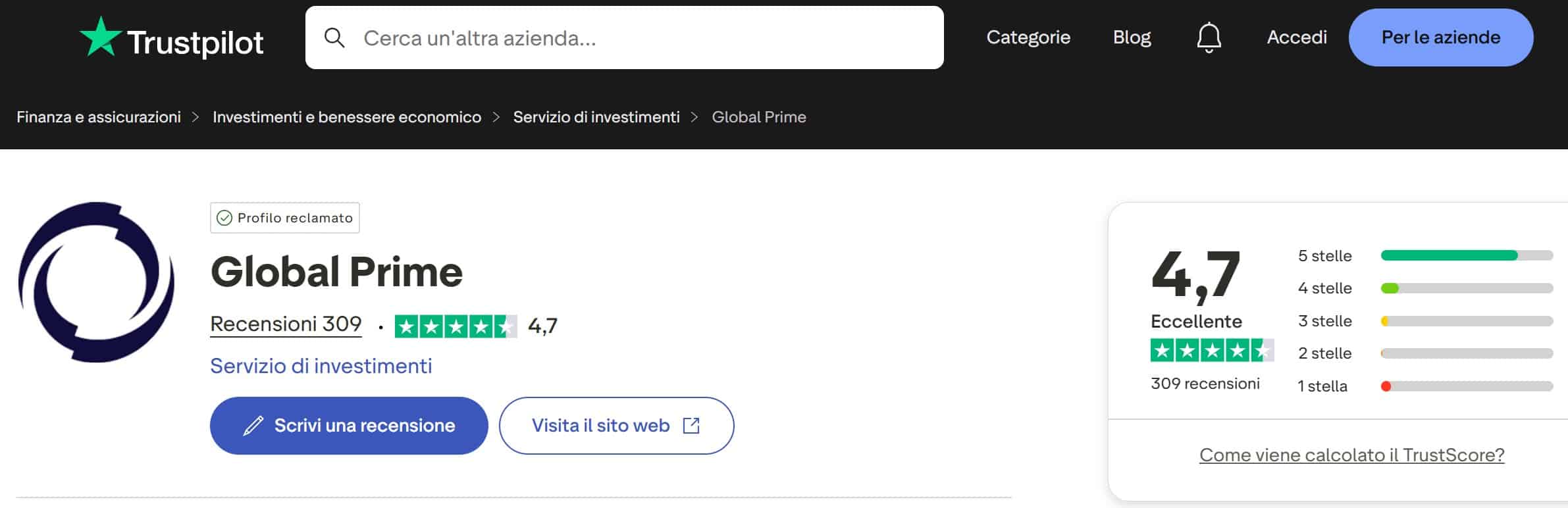Open the Servizio di investimenti breadcrumb
Screen dimensions: 1568x508
point(596,117)
